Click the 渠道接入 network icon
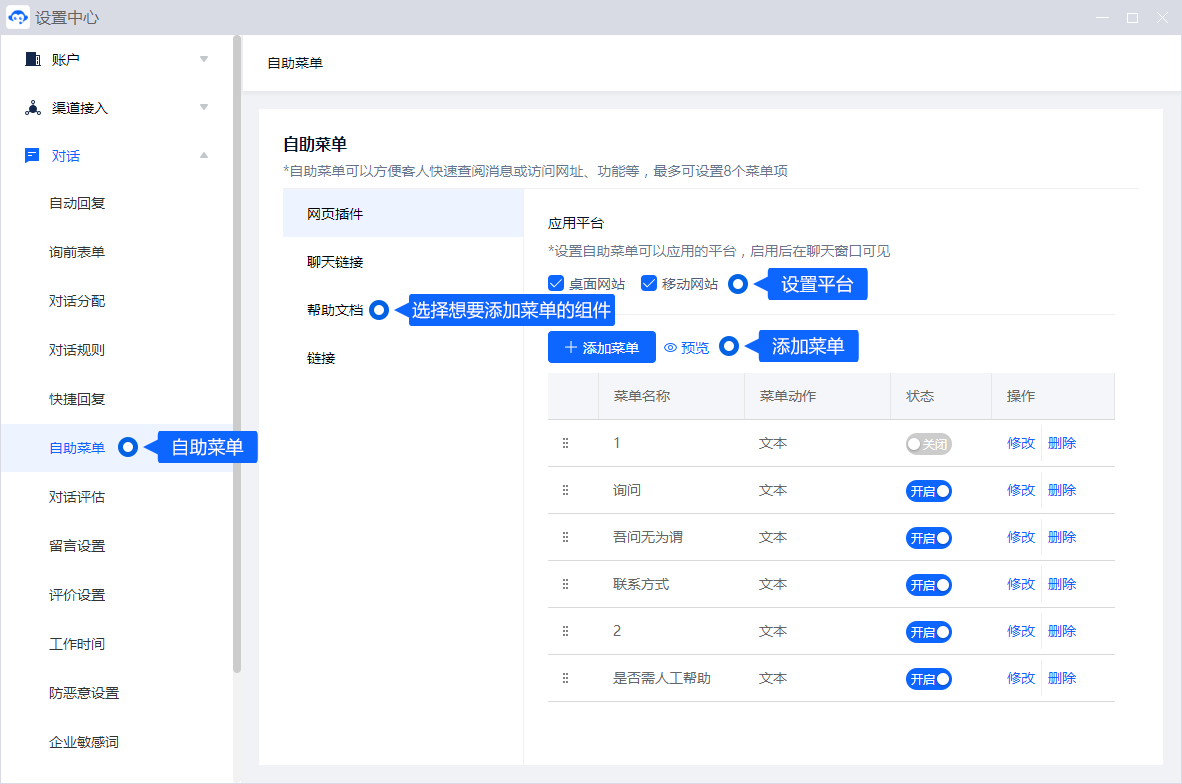The width and height of the screenshot is (1182, 784). click(x=32, y=108)
